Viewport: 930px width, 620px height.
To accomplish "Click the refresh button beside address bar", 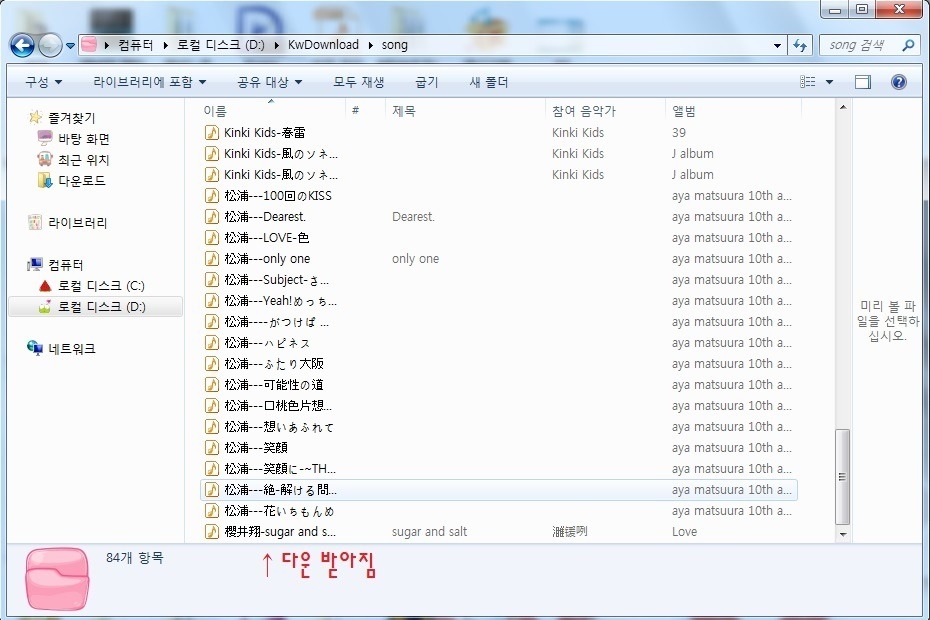I will [x=800, y=45].
